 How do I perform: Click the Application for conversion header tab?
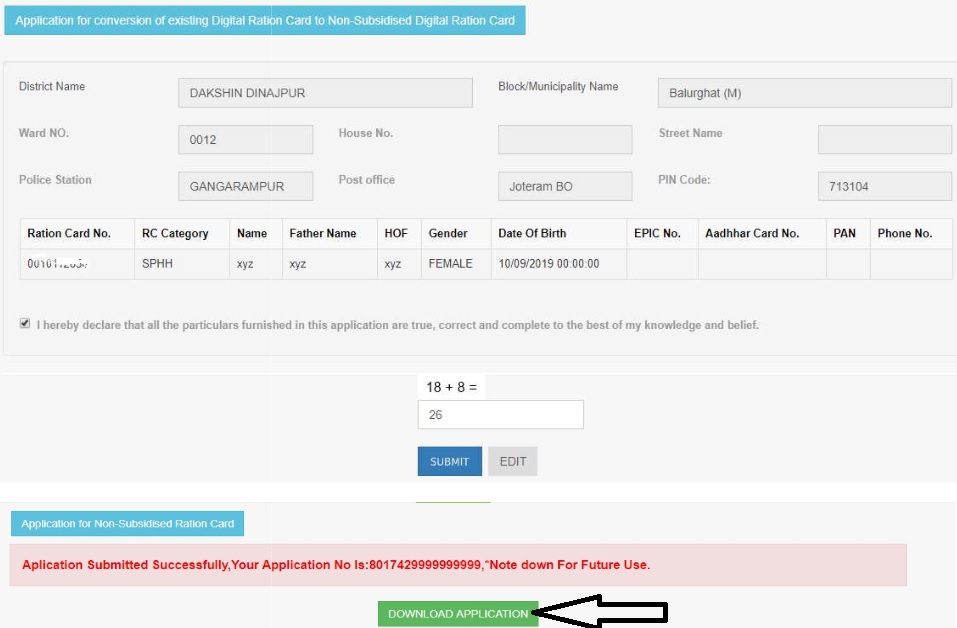[265, 20]
